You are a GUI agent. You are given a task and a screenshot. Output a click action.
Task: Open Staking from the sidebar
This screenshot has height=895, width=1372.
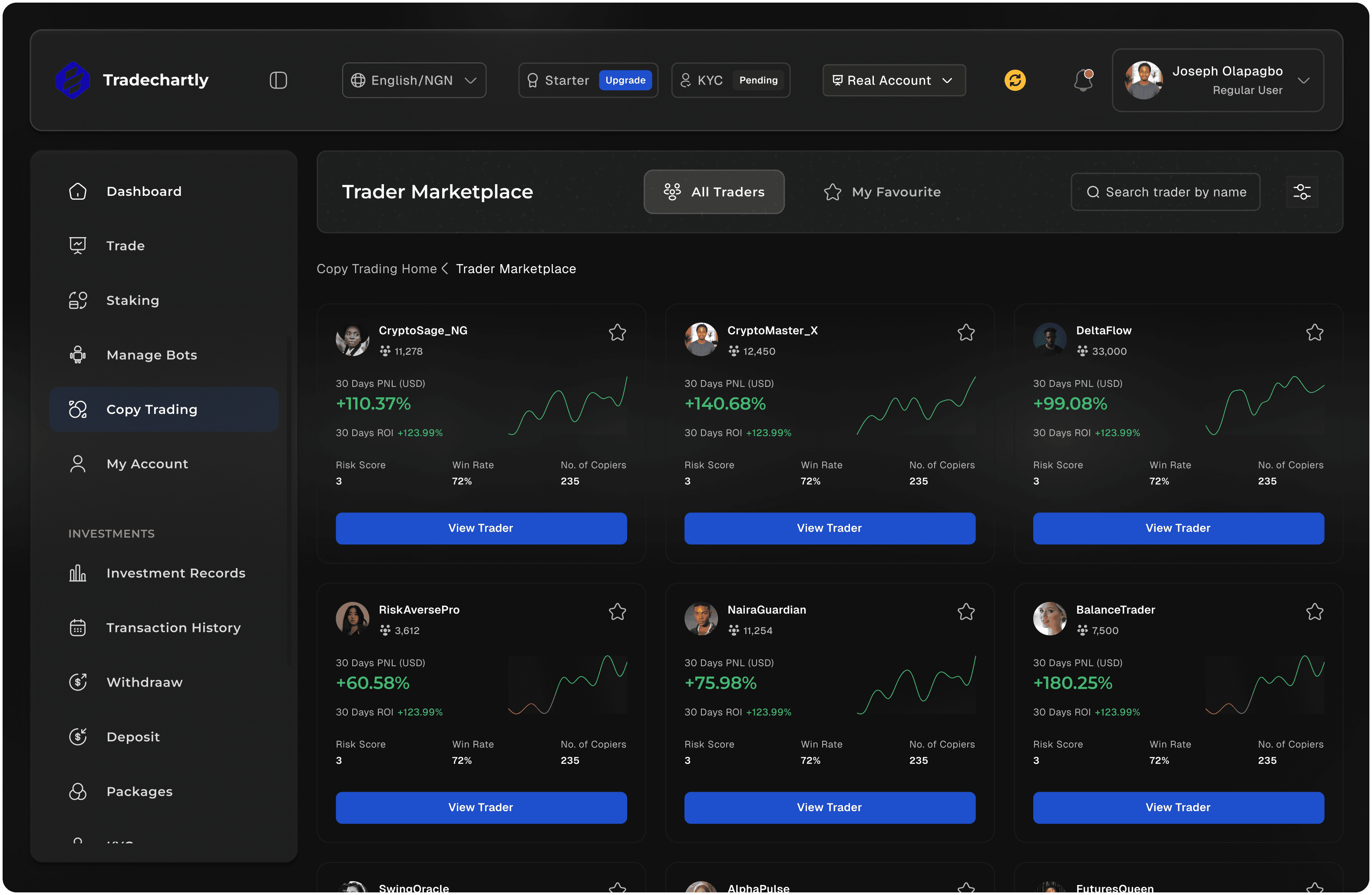(132, 300)
